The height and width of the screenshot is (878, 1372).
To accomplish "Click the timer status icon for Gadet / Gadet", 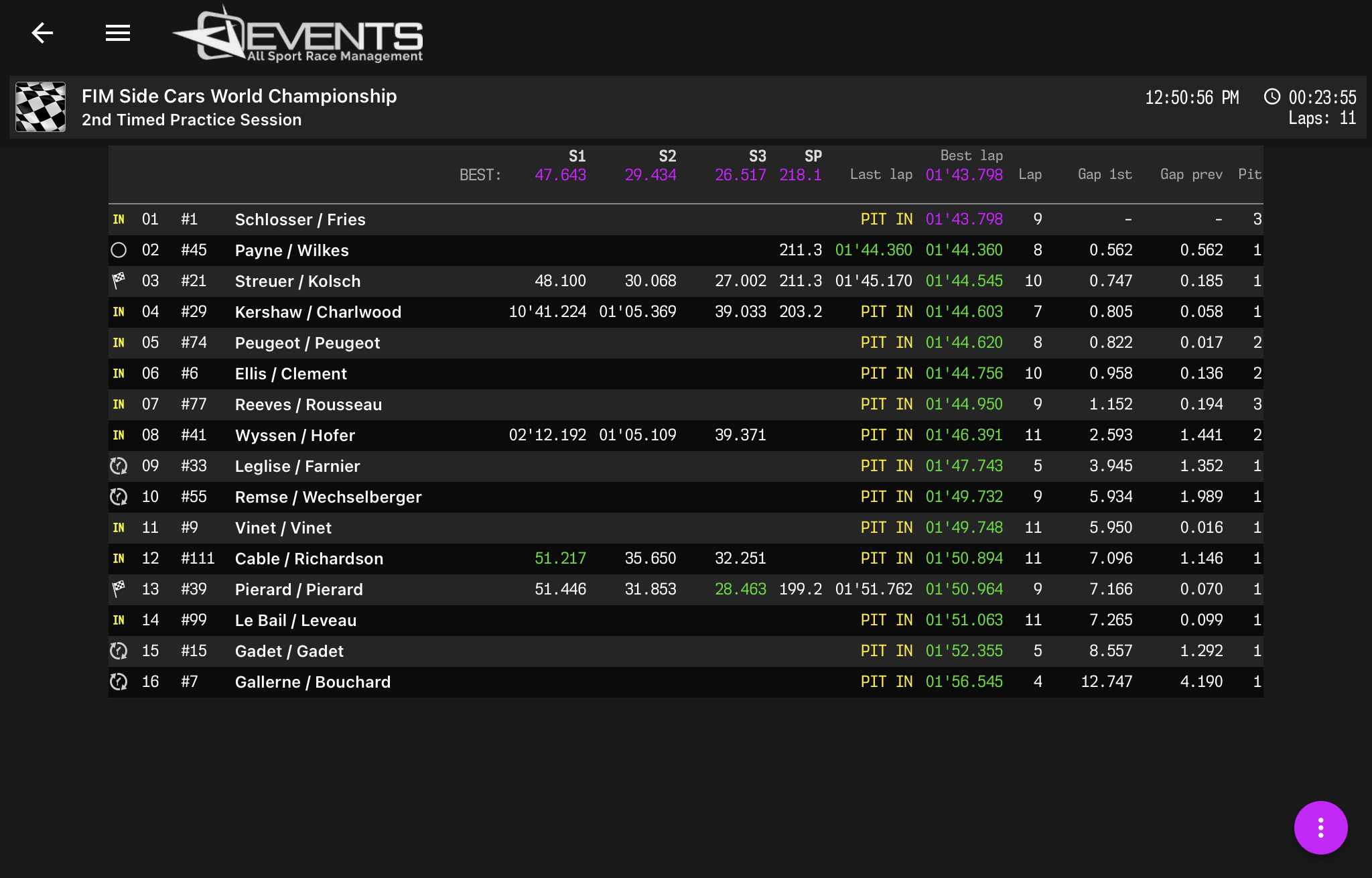I will click(x=119, y=651).
